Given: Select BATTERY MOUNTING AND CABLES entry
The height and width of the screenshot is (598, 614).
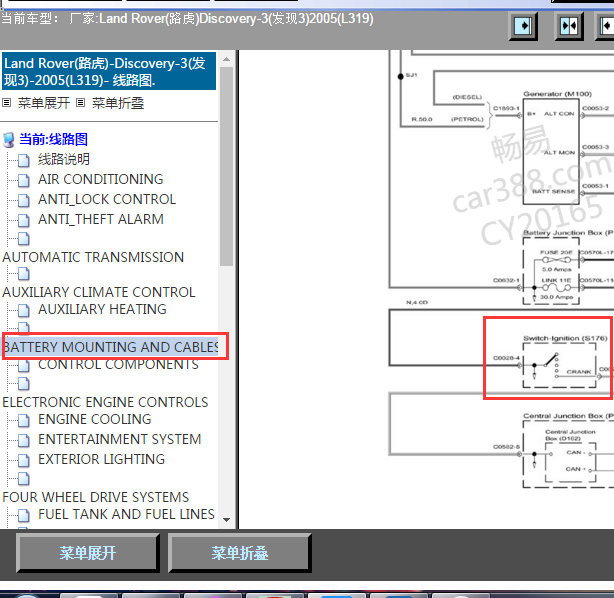Looking at the screenshot, I should click(x=110, y=347).
